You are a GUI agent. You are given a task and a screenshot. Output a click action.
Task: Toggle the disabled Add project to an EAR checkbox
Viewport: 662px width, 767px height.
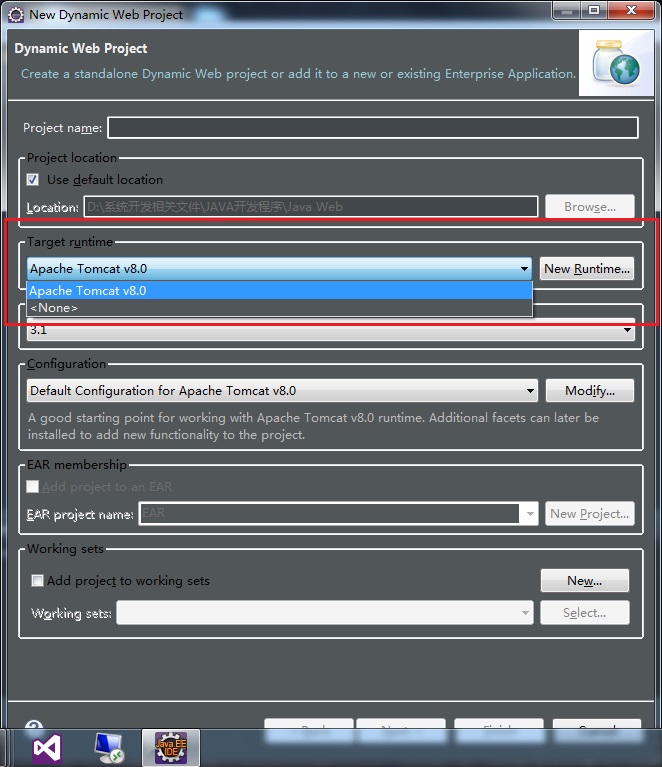(x=33, y=487)
